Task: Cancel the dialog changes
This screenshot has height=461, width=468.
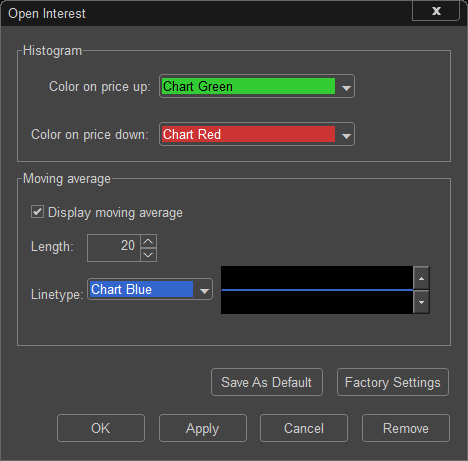Action: tap(304, 428)
